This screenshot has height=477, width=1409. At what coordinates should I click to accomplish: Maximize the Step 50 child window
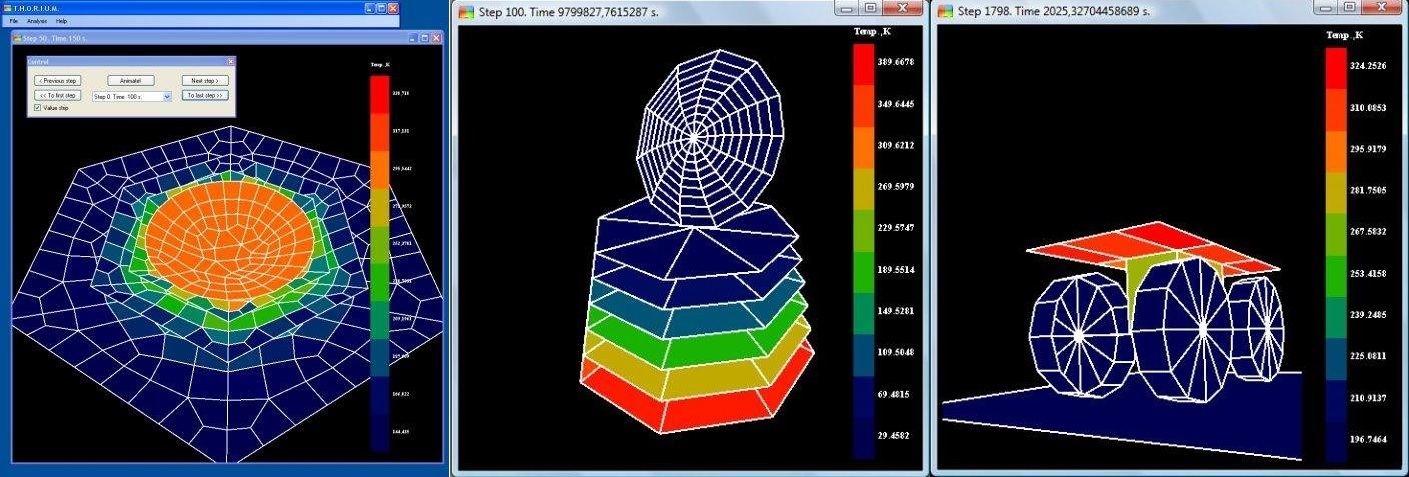click(424, 38)
